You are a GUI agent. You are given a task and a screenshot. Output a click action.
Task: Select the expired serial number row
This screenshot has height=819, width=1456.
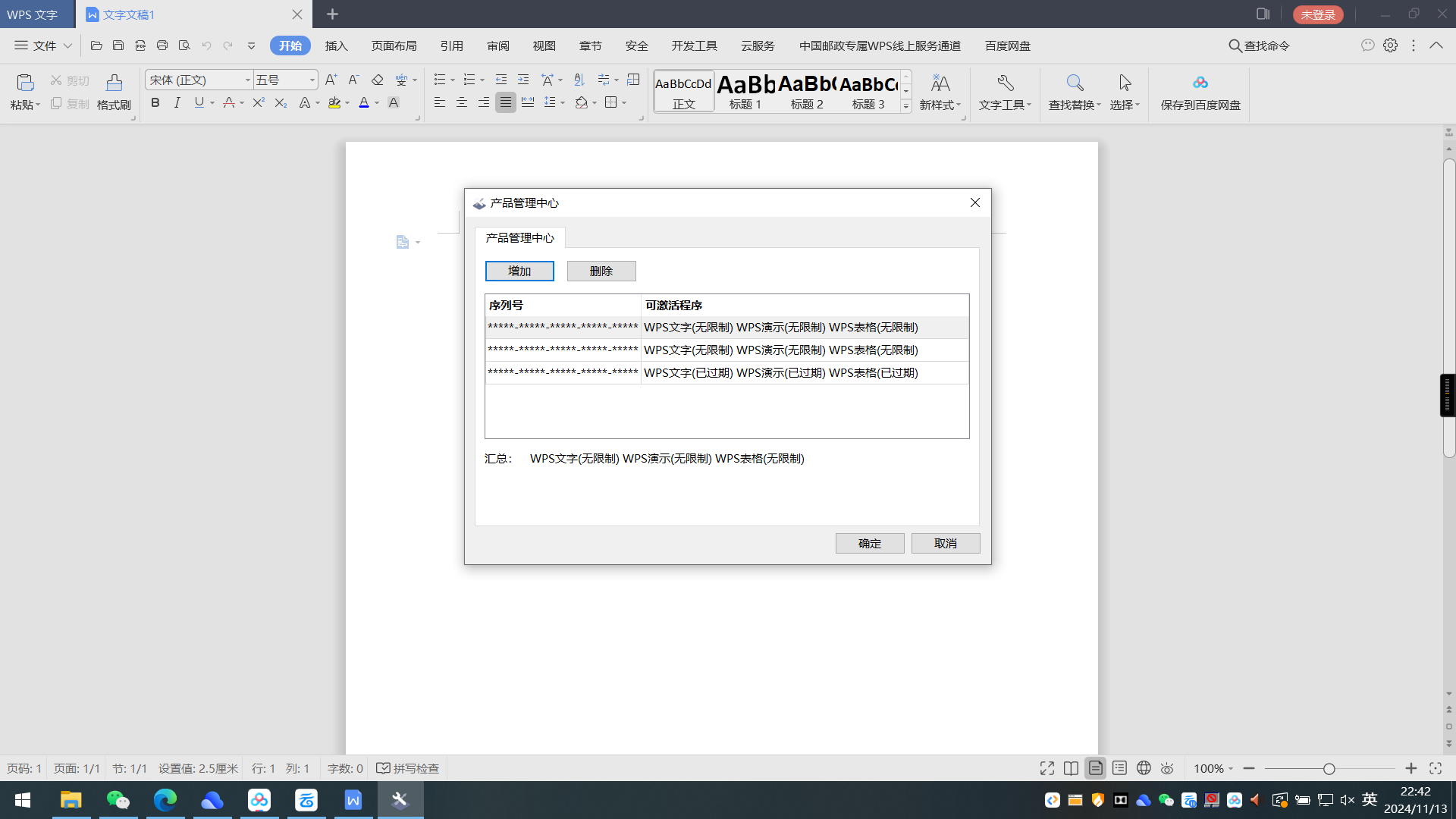[726, 372]
